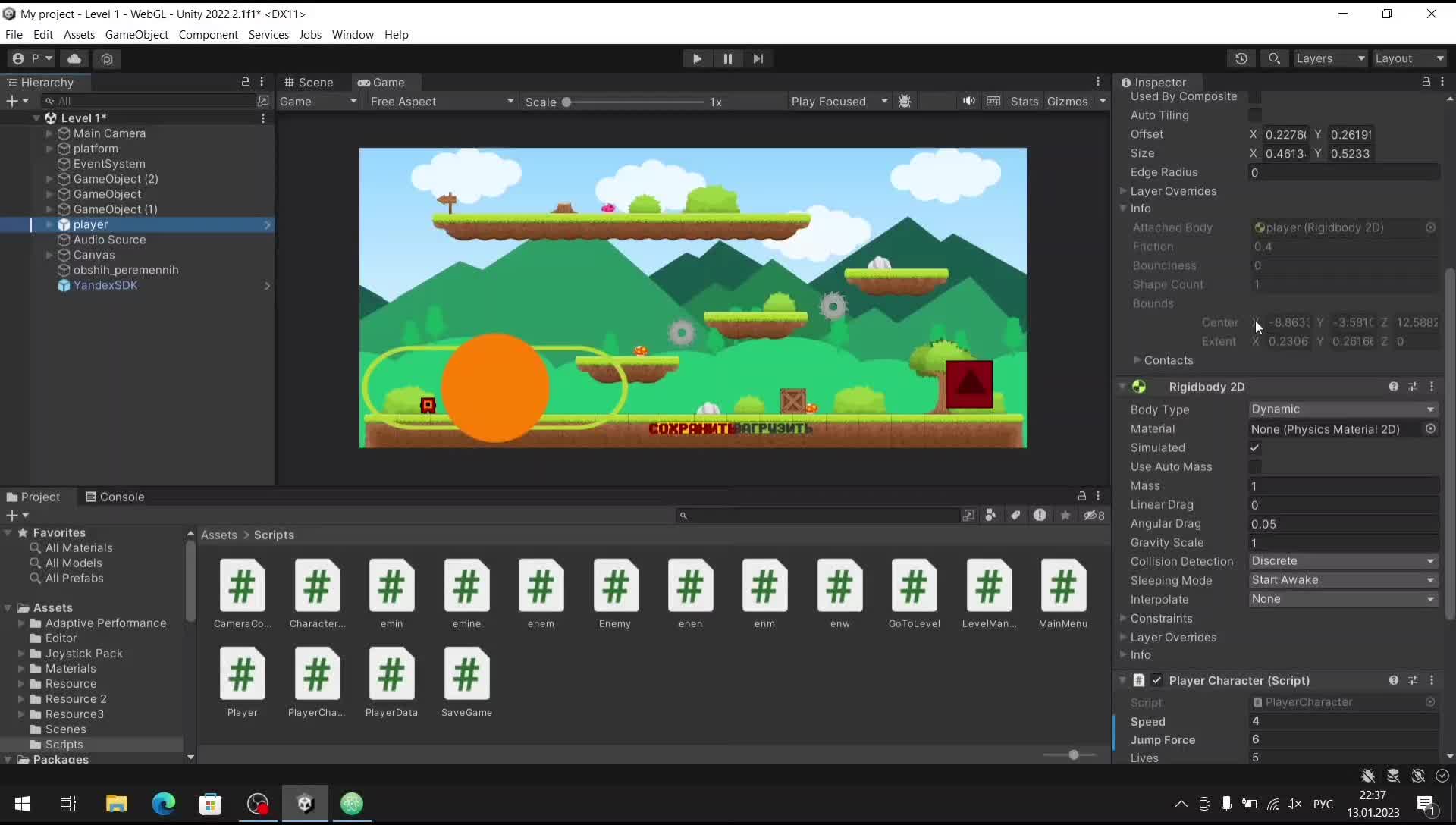Click the Pause button

pyautogui.click(x=727, y=58)
